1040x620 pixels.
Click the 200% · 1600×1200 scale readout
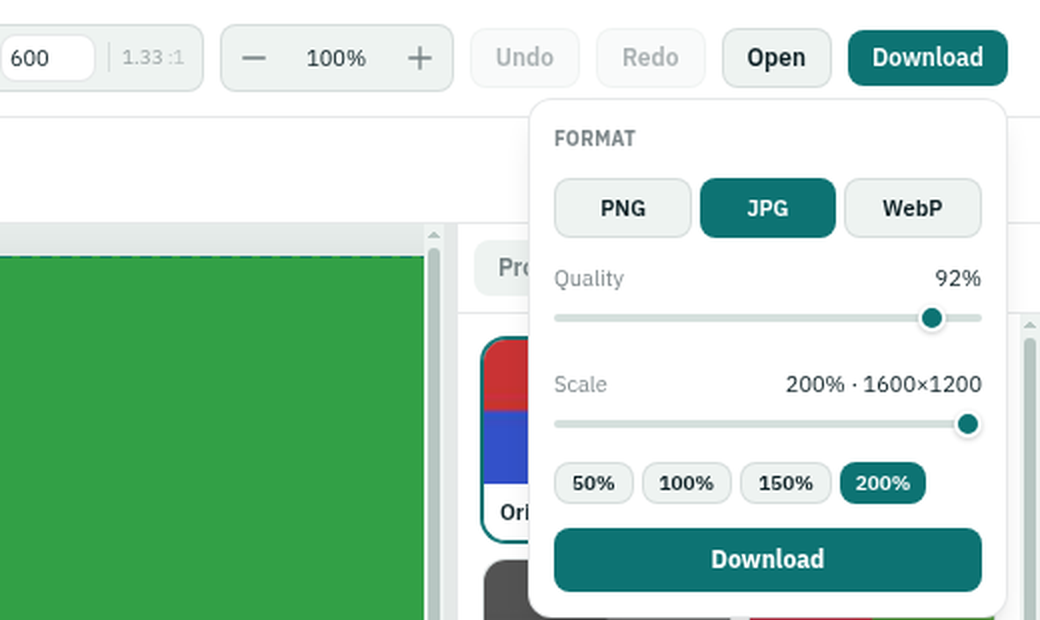(x=883, y=385)
